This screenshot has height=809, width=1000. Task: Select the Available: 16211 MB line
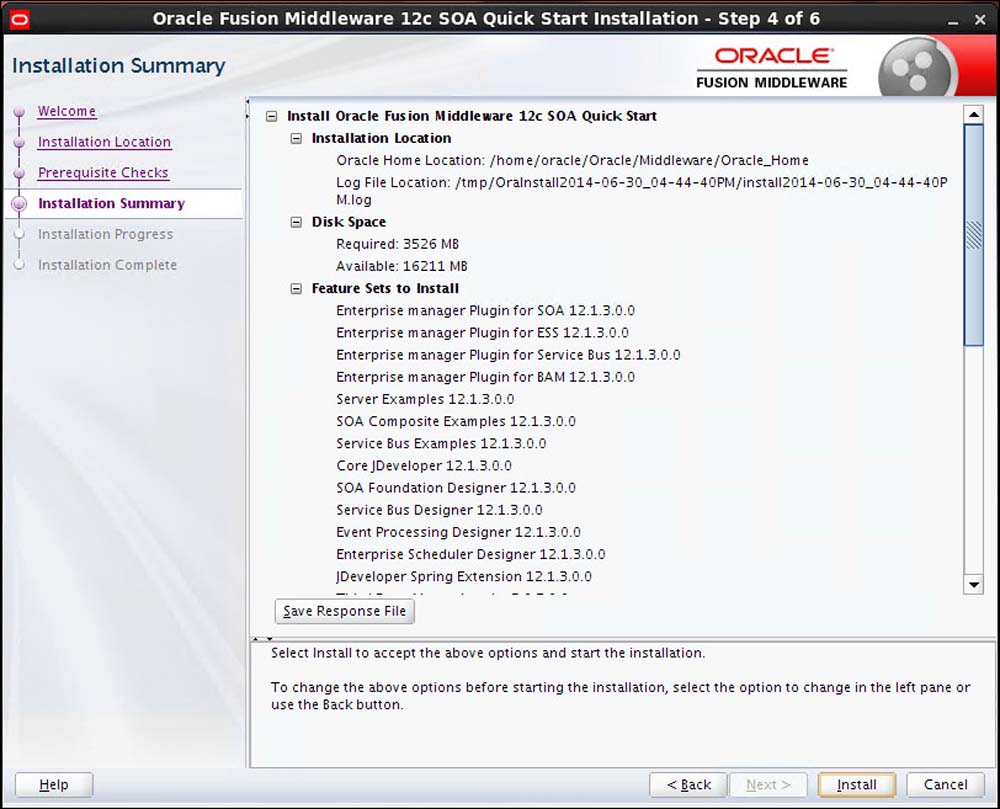(402, 266)
